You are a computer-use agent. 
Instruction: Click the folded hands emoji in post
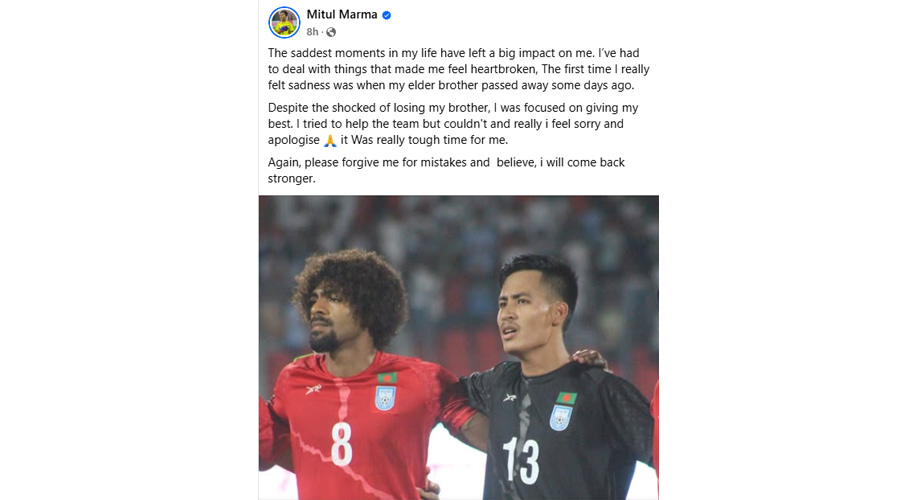click(329, 140)
